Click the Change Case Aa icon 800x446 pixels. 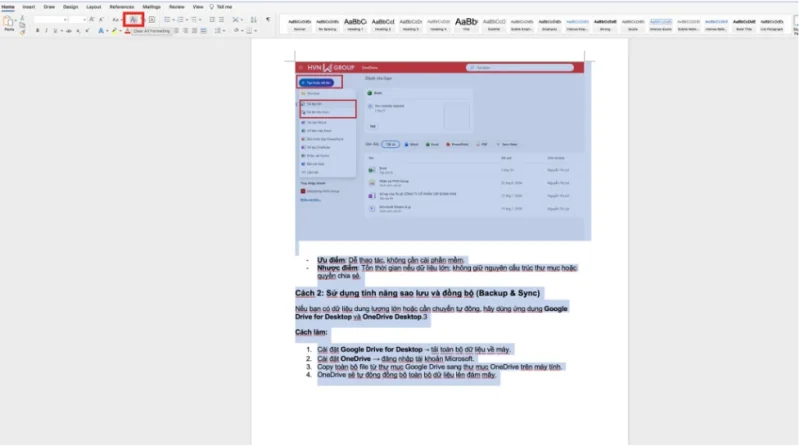tap(115, 20)
